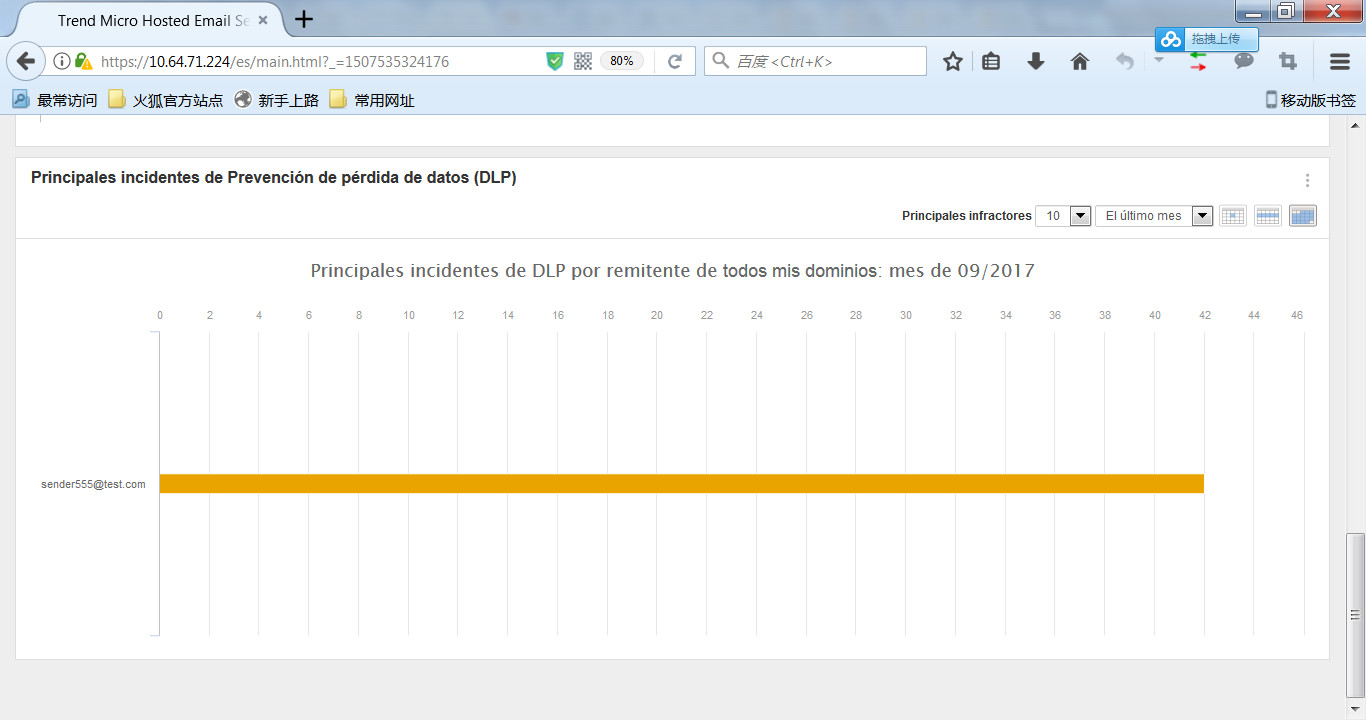Screen dimensions: 1366x720
Task: Click the vertical page scrollbar thumb
Action: click(1356, 614)
